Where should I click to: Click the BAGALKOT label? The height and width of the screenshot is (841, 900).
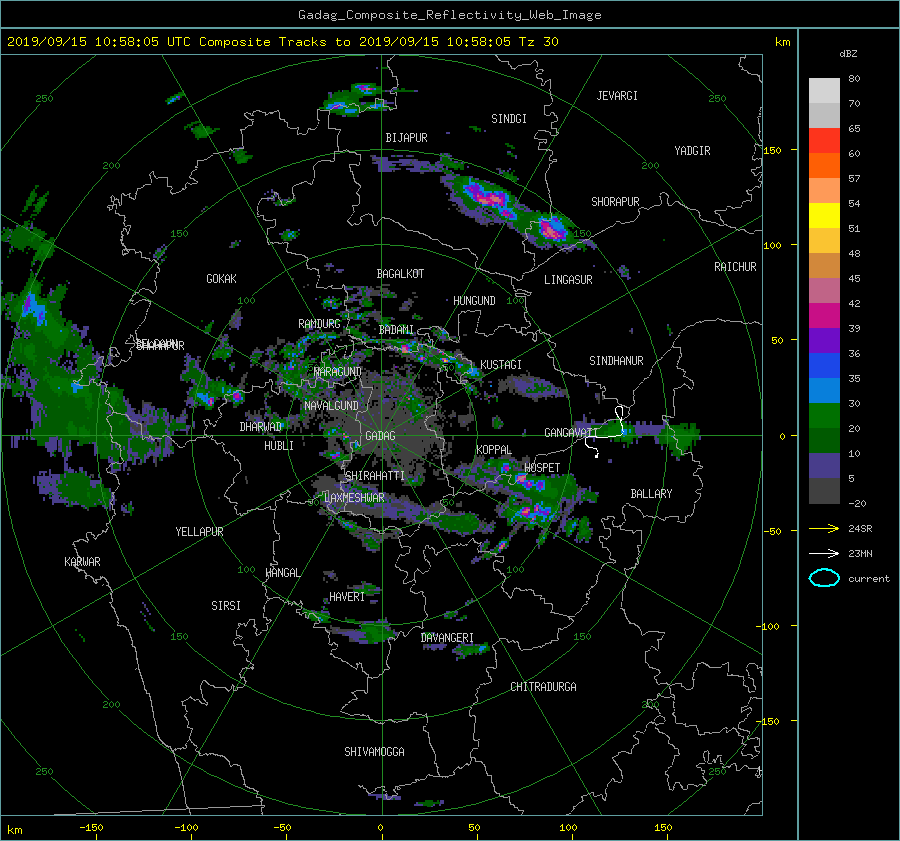400,274
